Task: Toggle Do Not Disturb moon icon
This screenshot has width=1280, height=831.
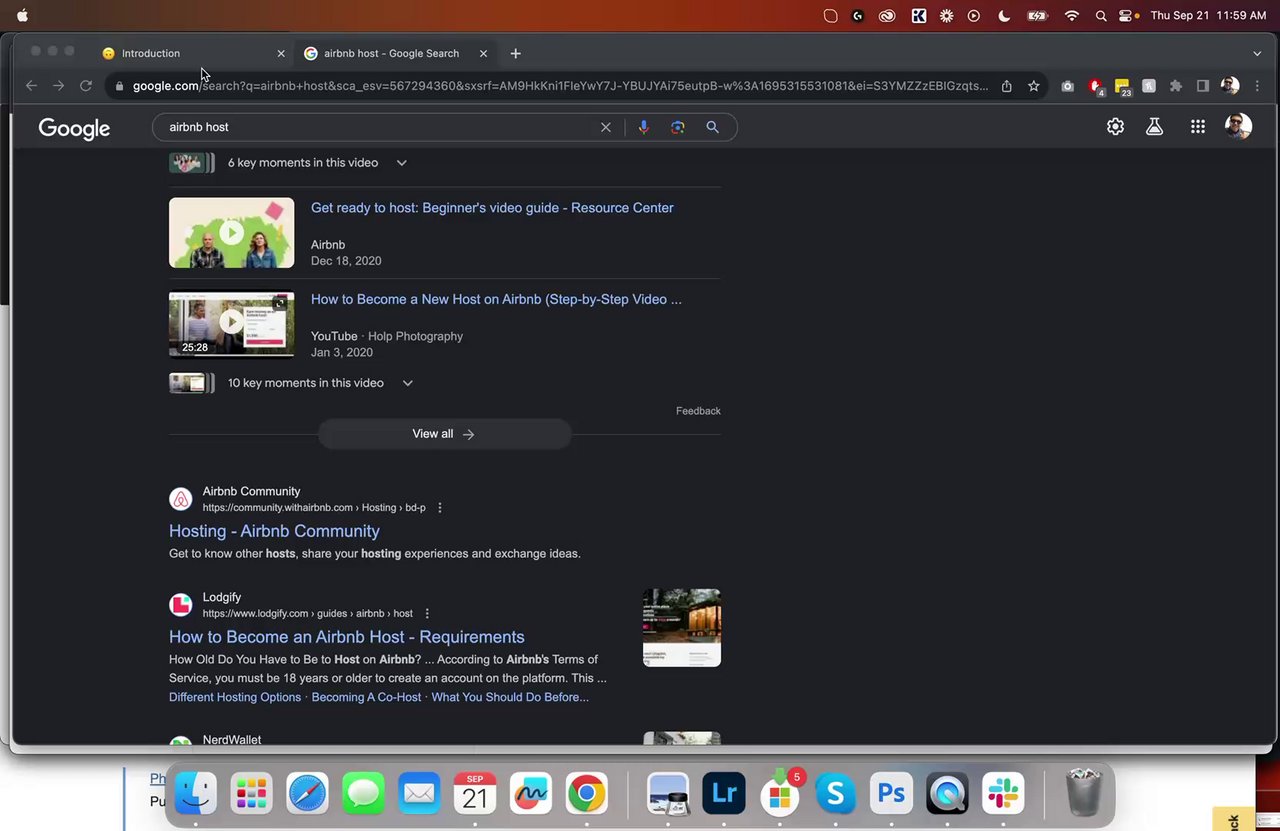Action: [1004, 15]
